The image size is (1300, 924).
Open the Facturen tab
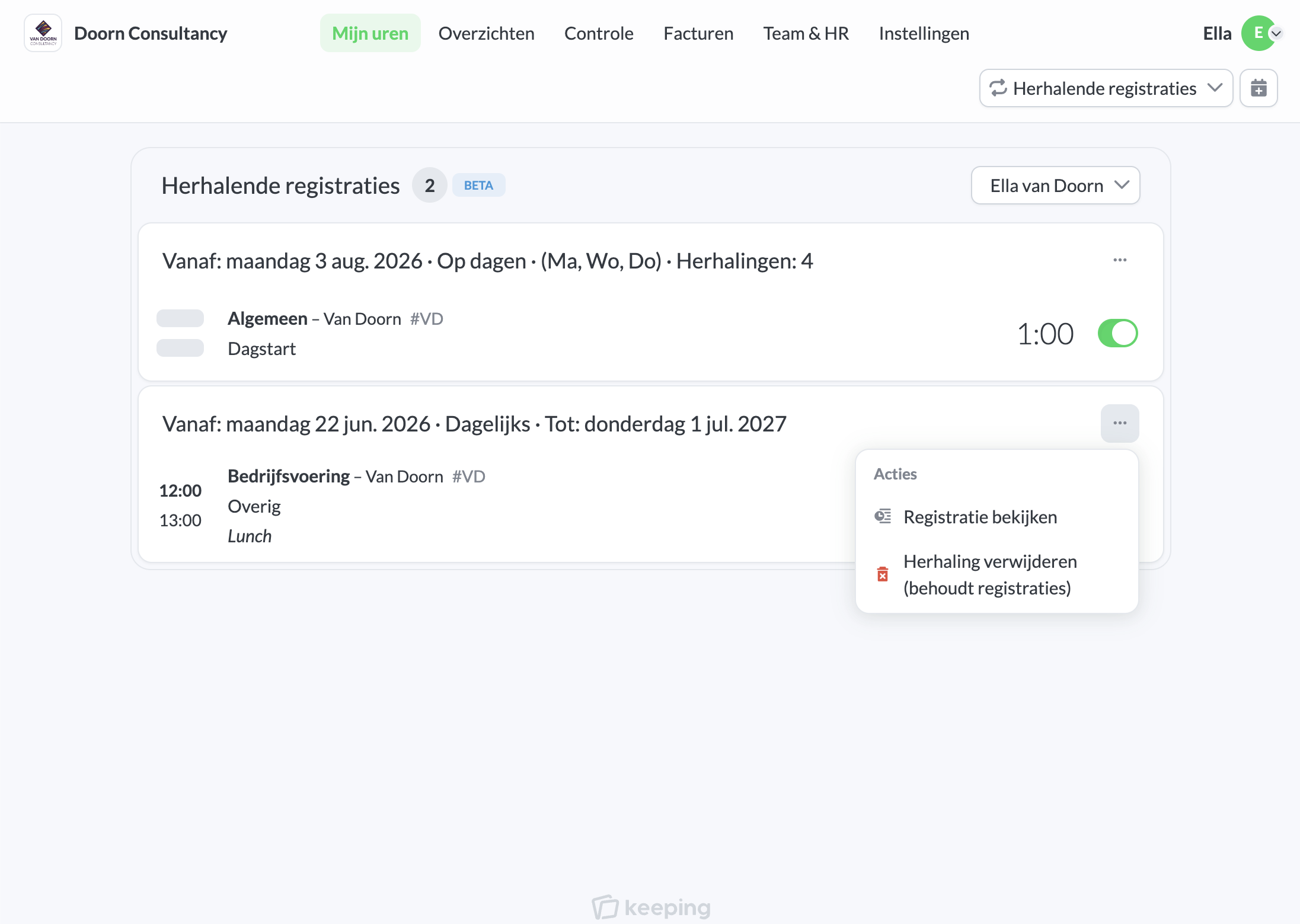pos(698,33)
